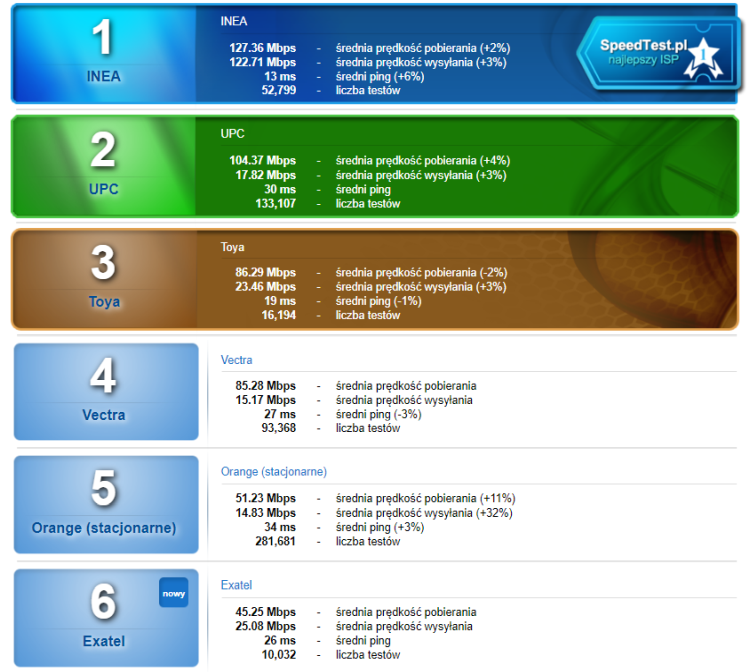Open the Exatel heading link above its stats
Image resolution: width=750 pixels, height=672 pixels.
(236, 585)
